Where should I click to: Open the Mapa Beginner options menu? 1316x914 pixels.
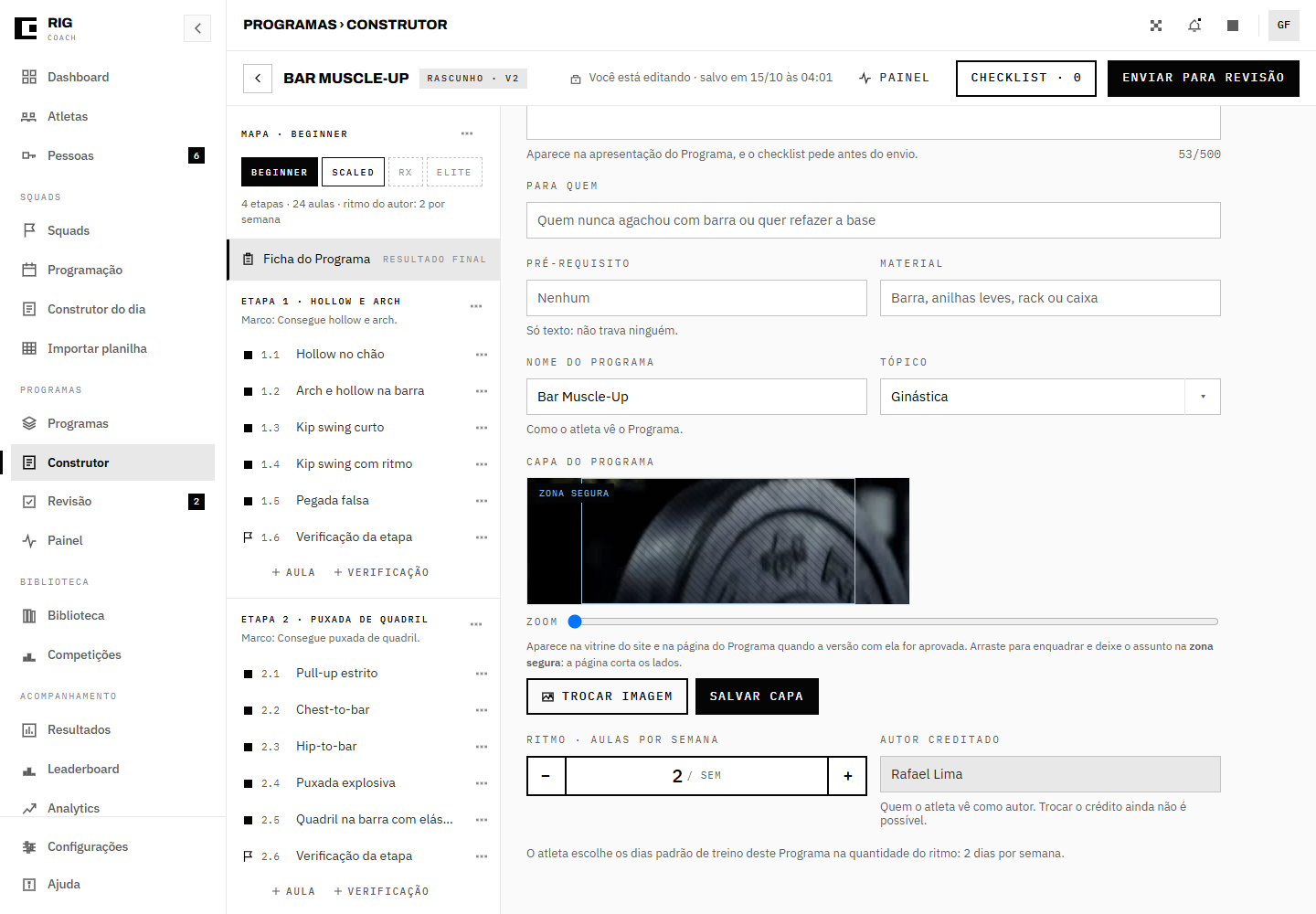click(x=467, y=133)
